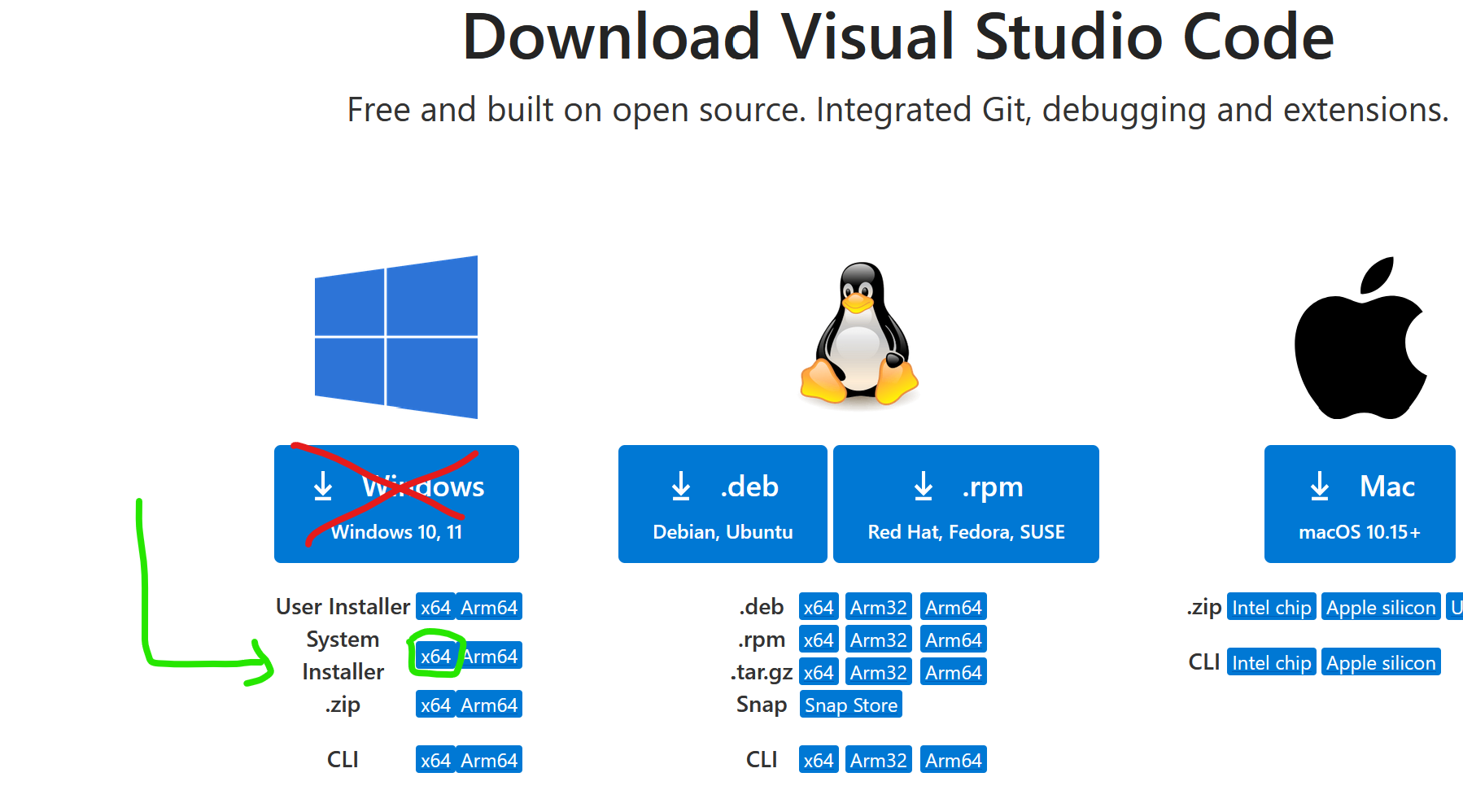Get the Windows .zip x64 archive
The height and width of the screenshot is (812, 1463).
pos(435,705)
